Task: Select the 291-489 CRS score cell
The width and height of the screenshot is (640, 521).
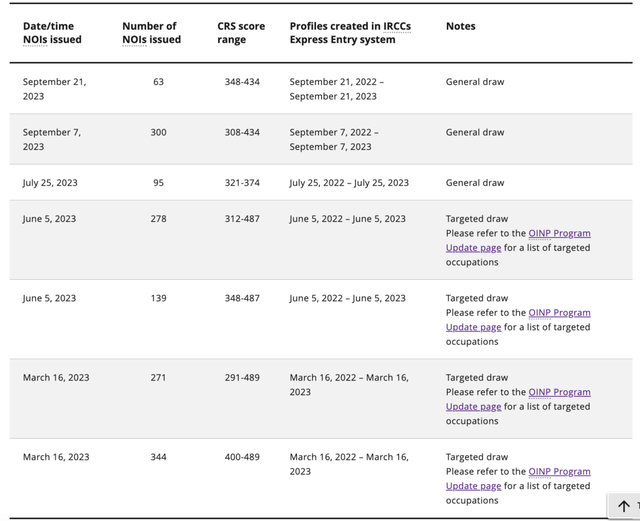Action: click(x=242, y=377)
